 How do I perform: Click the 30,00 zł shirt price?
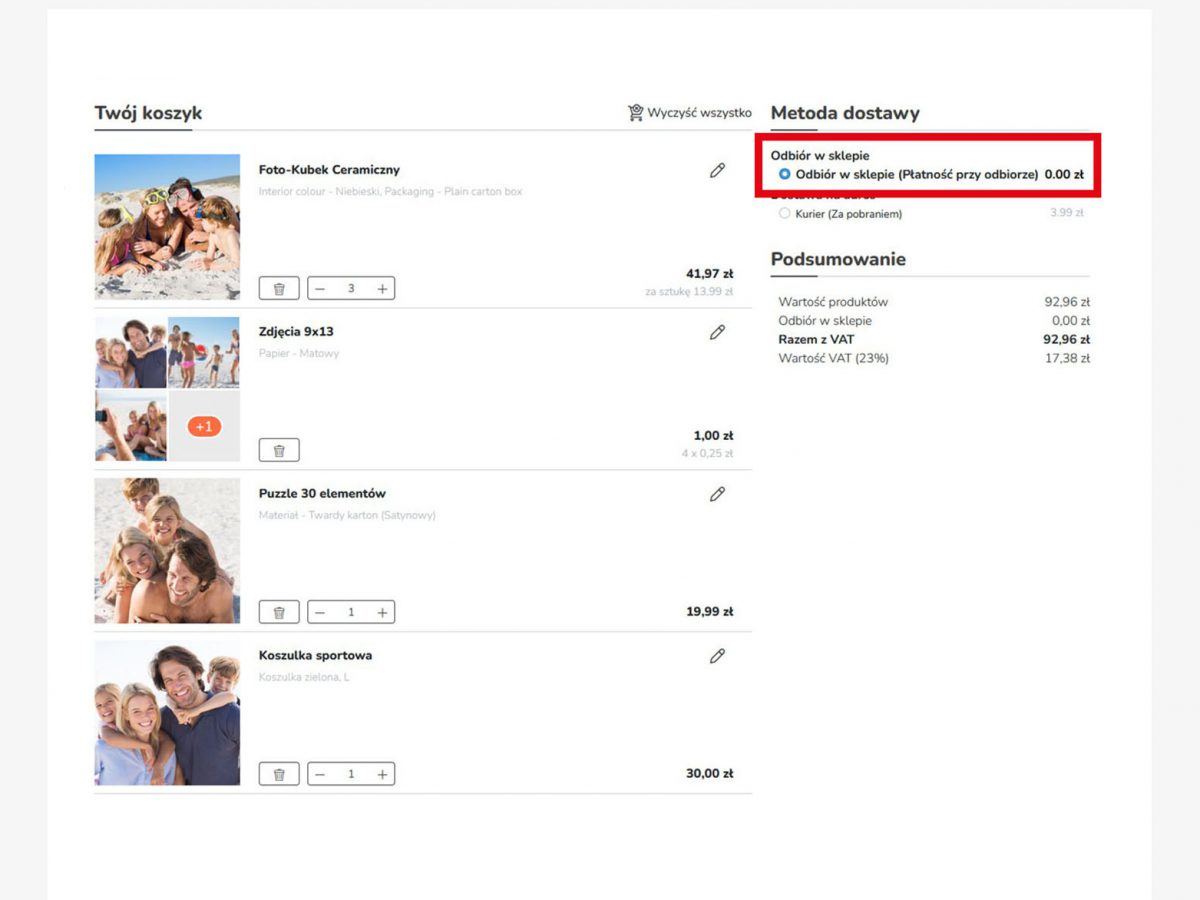tap(710, 774)
